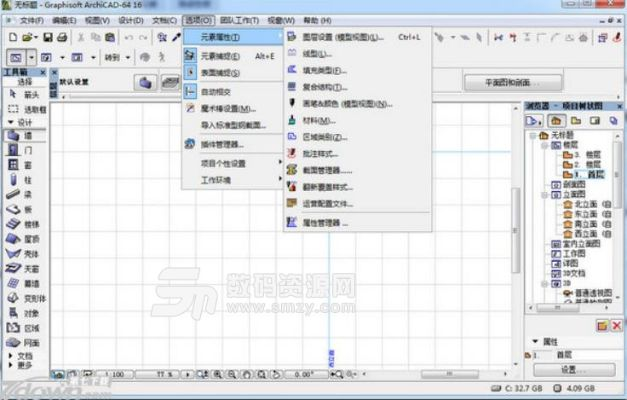Collapse the Elevations (立面图) tree node
The image size is (627, 400).
pos(544,195)
